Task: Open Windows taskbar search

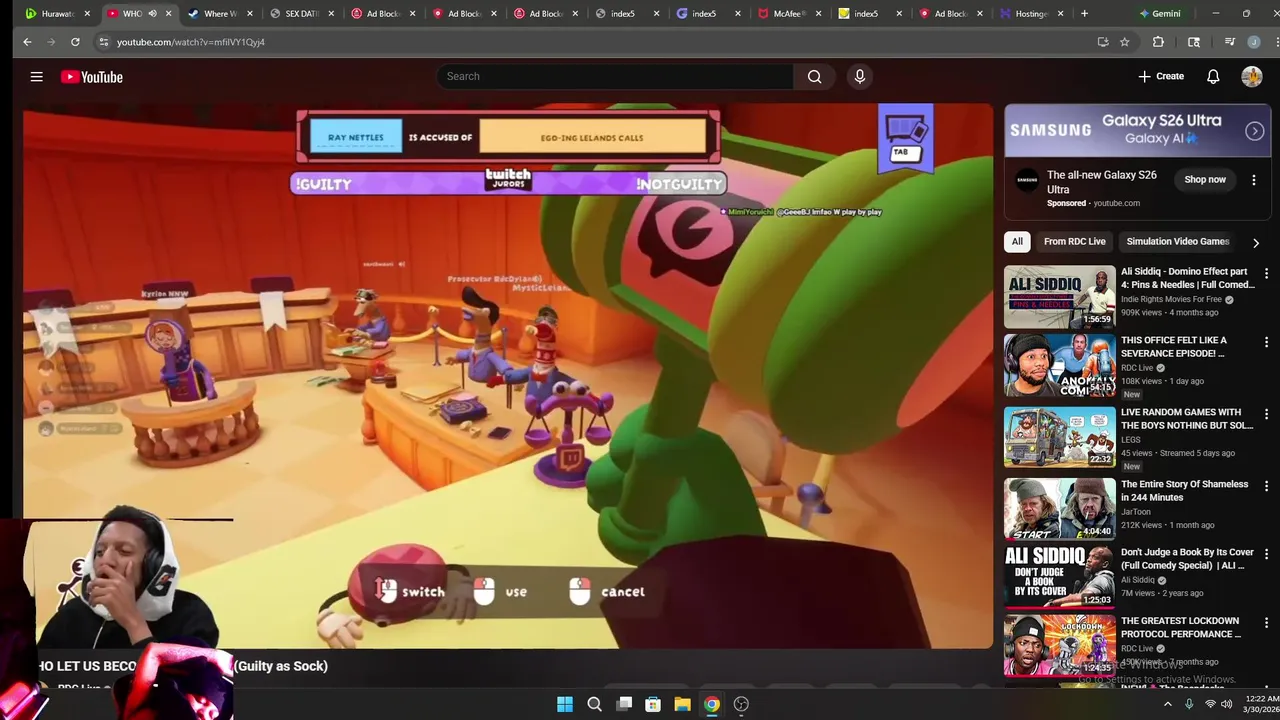Action: pos(594,704)
